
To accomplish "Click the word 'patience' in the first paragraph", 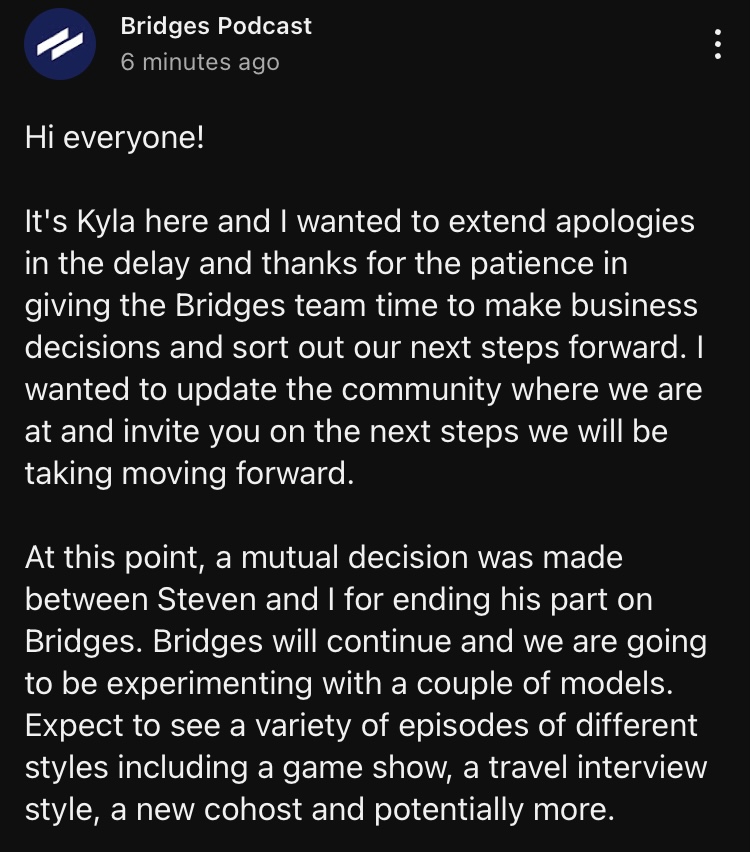I will point(532,264).
